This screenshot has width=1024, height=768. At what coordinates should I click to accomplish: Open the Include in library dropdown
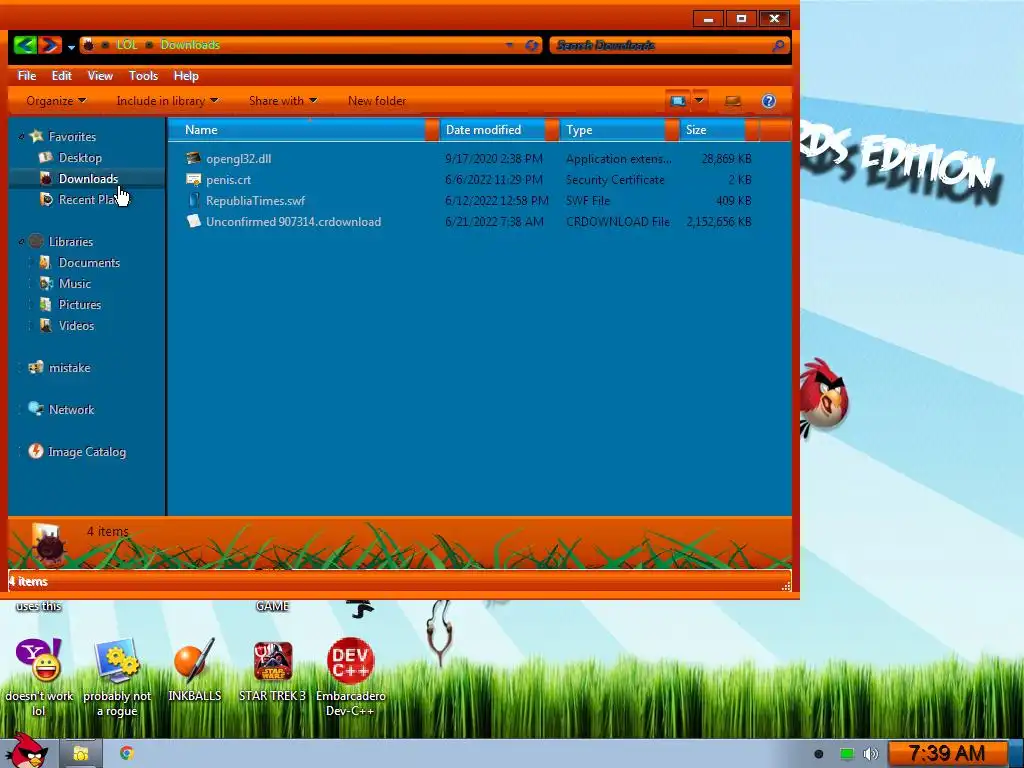(167, 101)
